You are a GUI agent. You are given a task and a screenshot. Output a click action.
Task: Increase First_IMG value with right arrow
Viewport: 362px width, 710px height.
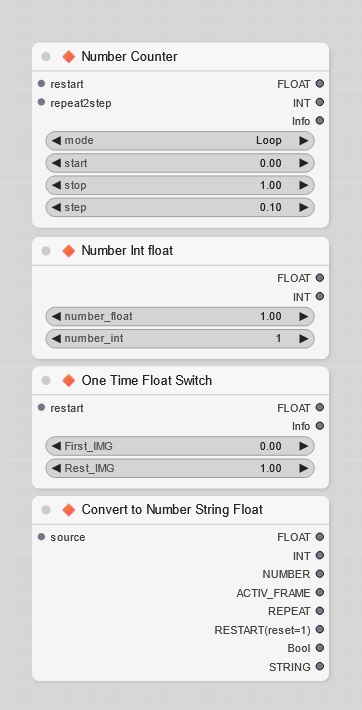point(304,446)
